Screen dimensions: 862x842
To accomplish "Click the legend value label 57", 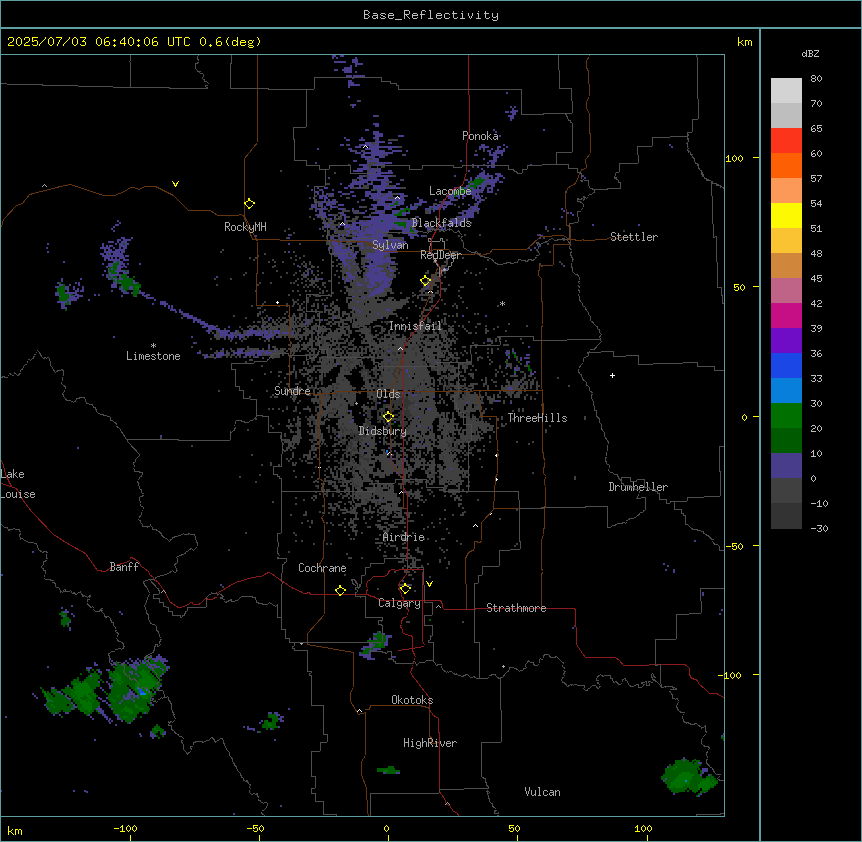I will [x=816, y=179].
